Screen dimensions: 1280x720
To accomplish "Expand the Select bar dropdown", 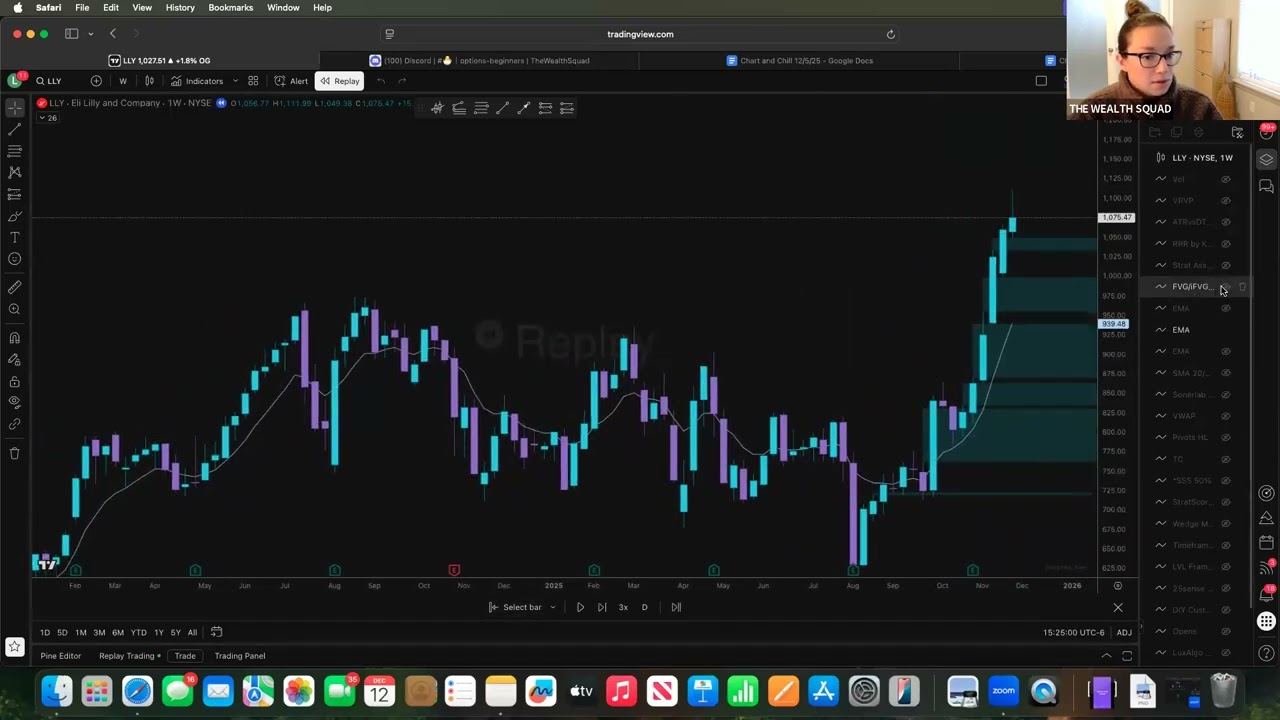I will (x=553, y=607).
